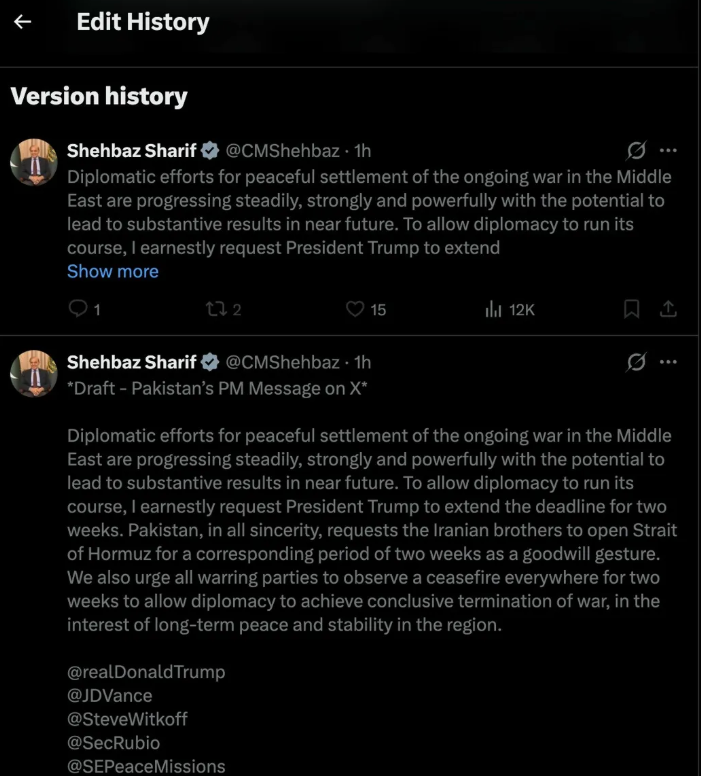Open the @SEPeaceMissions mention
This screenshot has height=776, width=701.
(146, 766)
